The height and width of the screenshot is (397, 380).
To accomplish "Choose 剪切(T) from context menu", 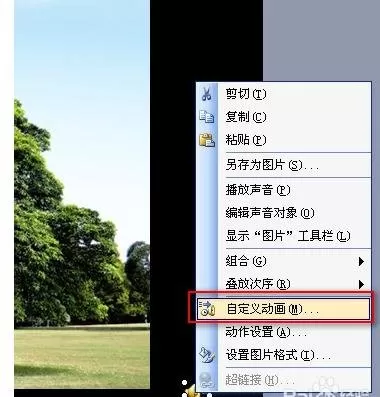I will point(283,94).
